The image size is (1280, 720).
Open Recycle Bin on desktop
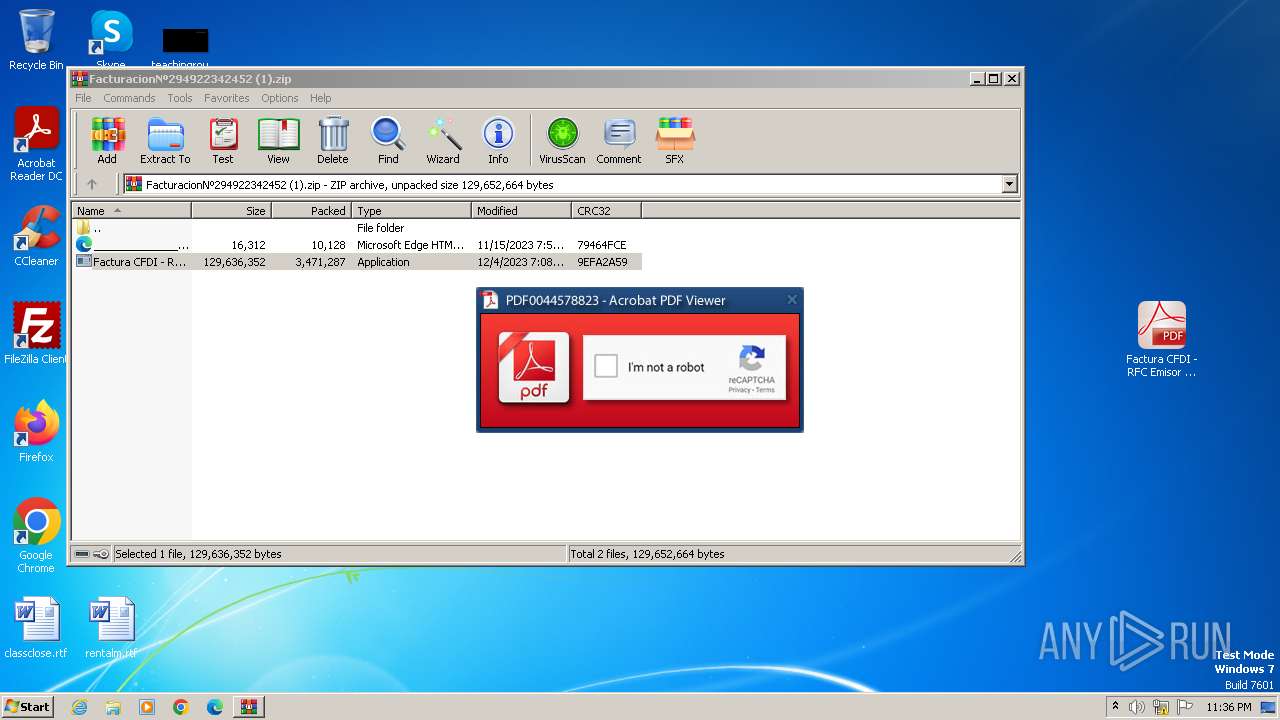coord(36,40)
